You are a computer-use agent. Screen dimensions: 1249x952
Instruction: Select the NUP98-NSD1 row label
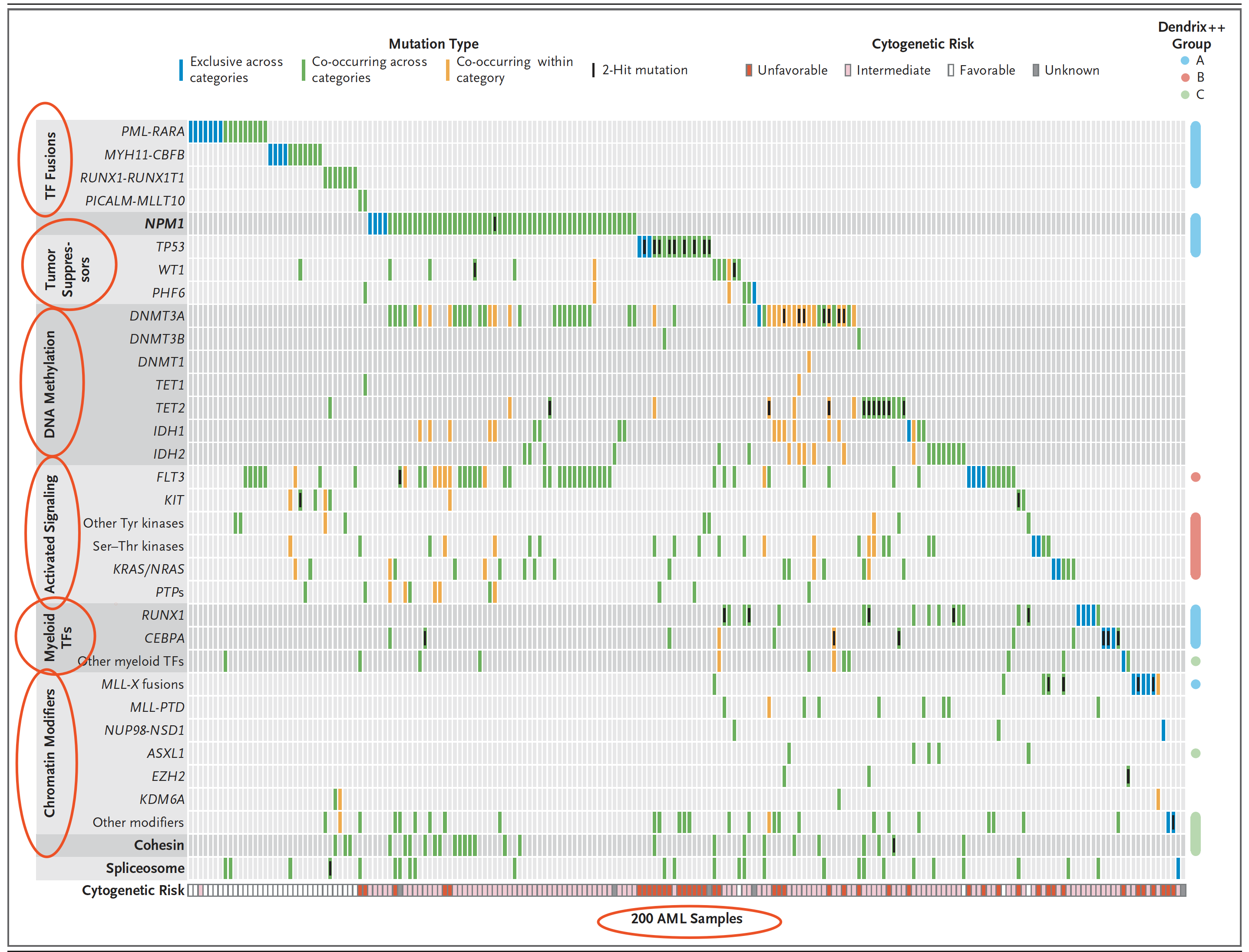pyautogui.click(x=145, y=731)
